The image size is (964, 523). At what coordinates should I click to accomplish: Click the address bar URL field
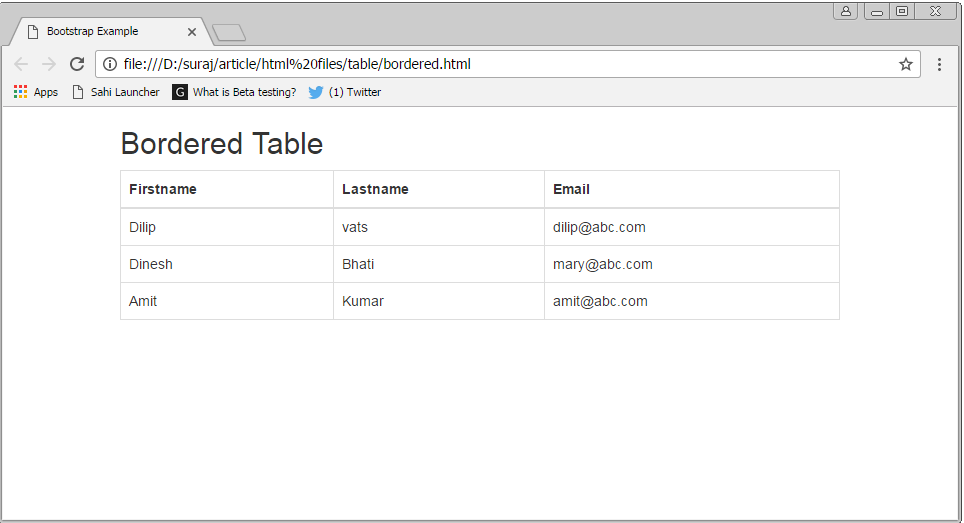click(500, 64)
